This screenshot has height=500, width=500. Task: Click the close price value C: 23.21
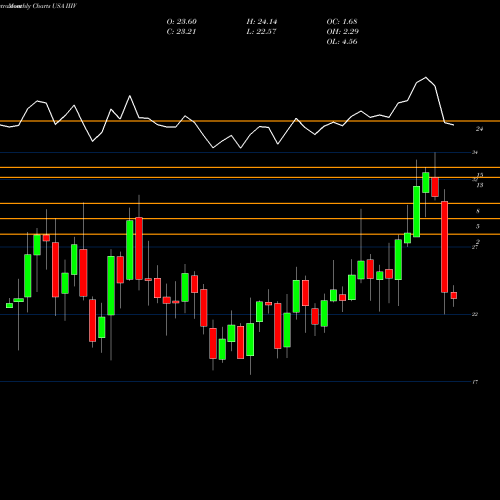[181, 32]
